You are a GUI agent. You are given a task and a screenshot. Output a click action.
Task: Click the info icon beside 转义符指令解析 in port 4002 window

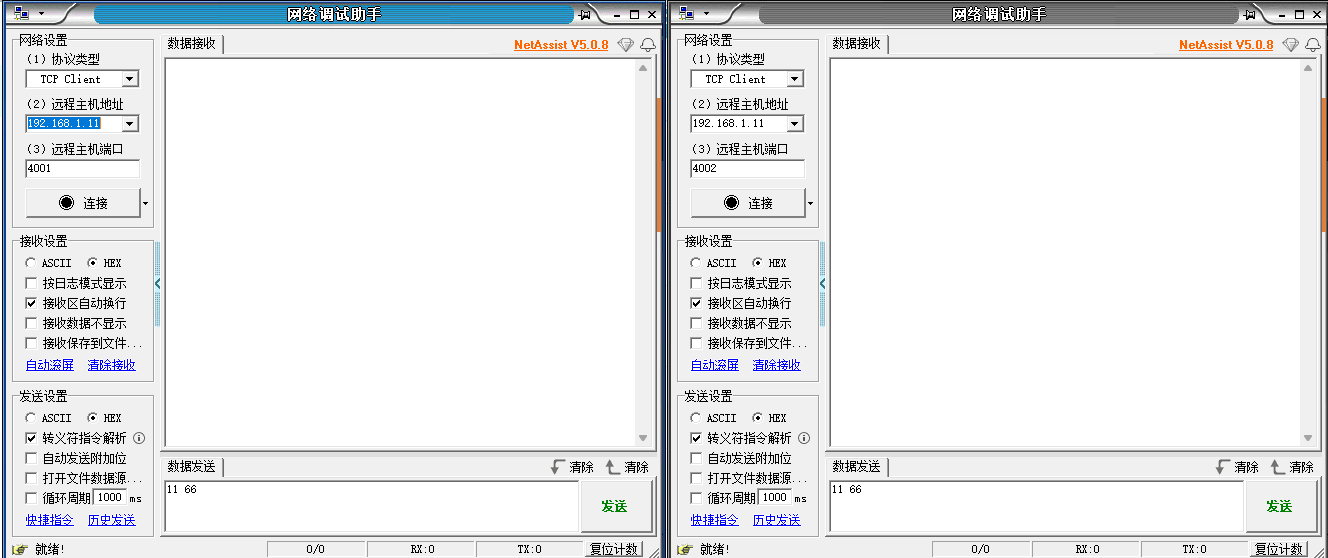pos(804,438)
